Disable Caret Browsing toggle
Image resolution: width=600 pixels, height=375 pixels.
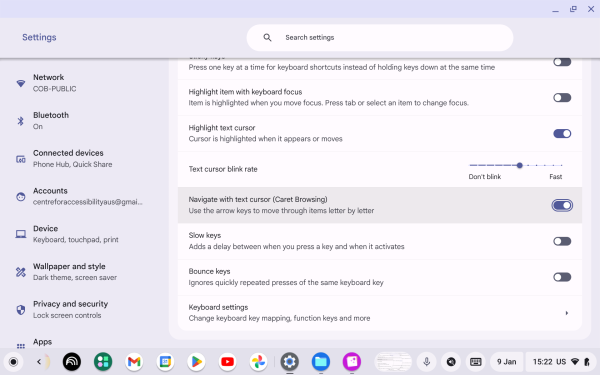(562, 205)
